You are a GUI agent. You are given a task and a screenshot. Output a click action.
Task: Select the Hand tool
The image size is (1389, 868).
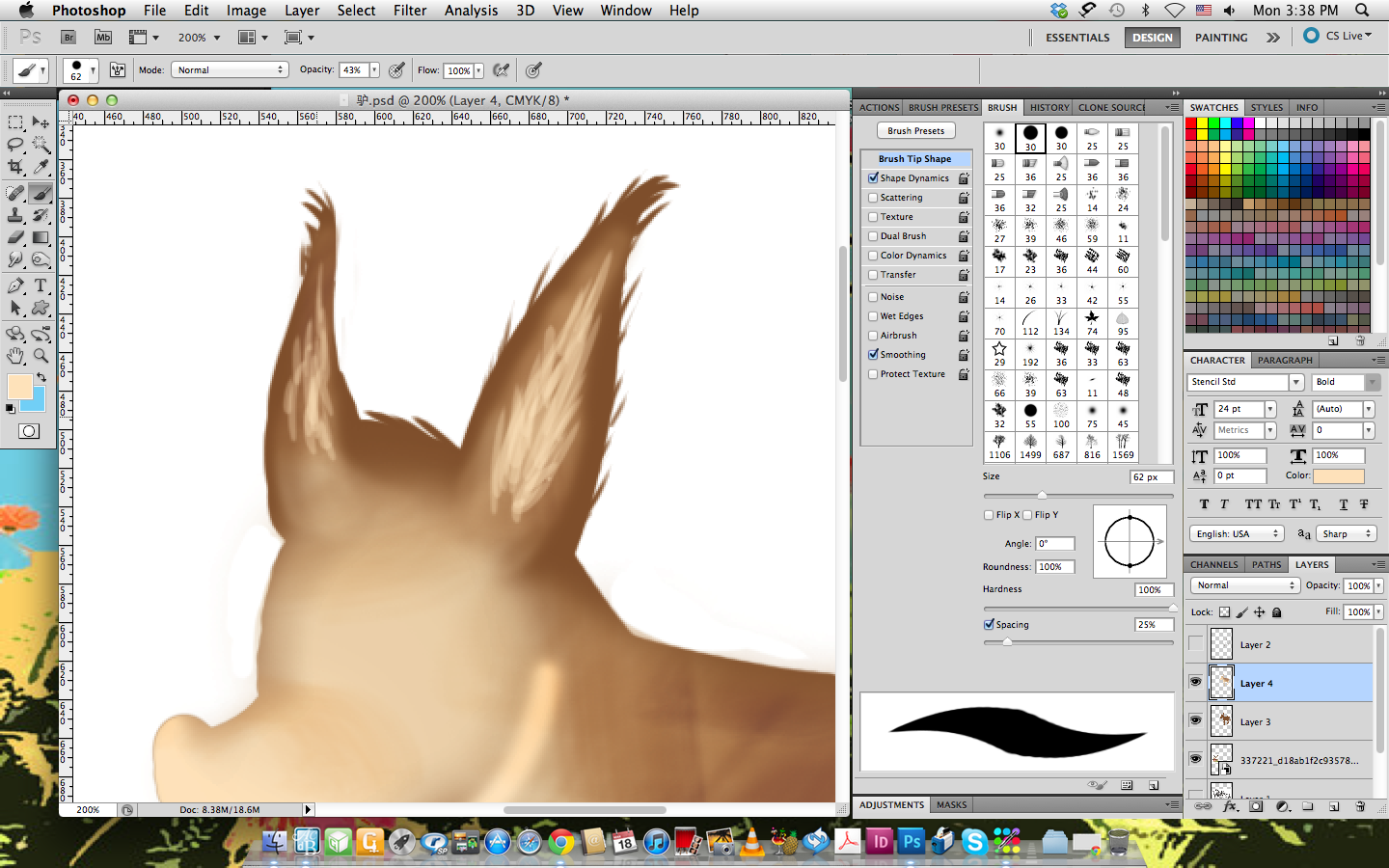(15, 356)
